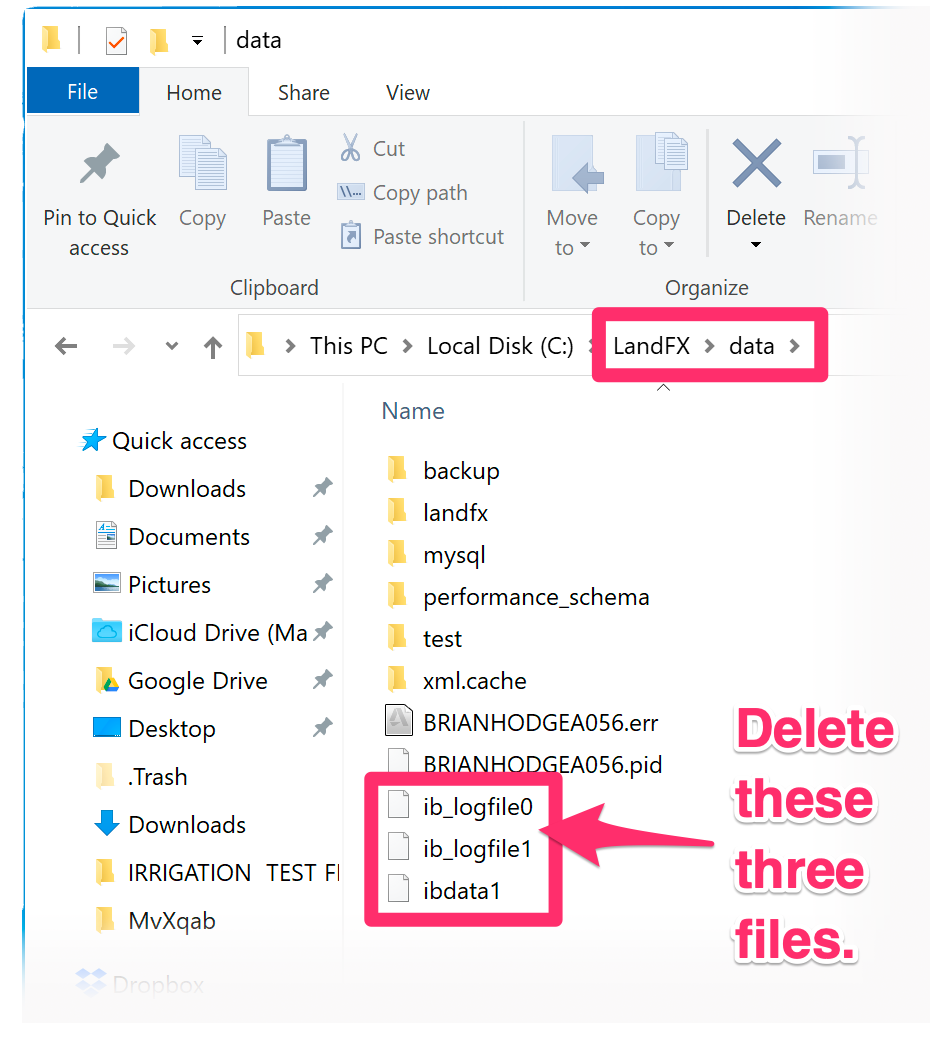This screenshot has width=930, height=1064.
Task: Open .Trash in navigation pane
Action: tap(141, 776)
